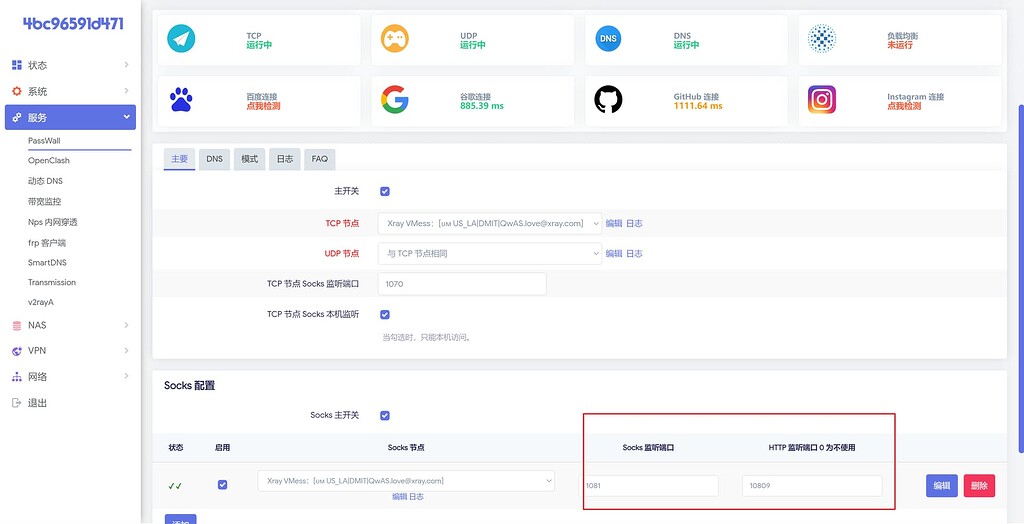
Task: Open the TCP 节点 dropdown
Action: click(490, 223)
